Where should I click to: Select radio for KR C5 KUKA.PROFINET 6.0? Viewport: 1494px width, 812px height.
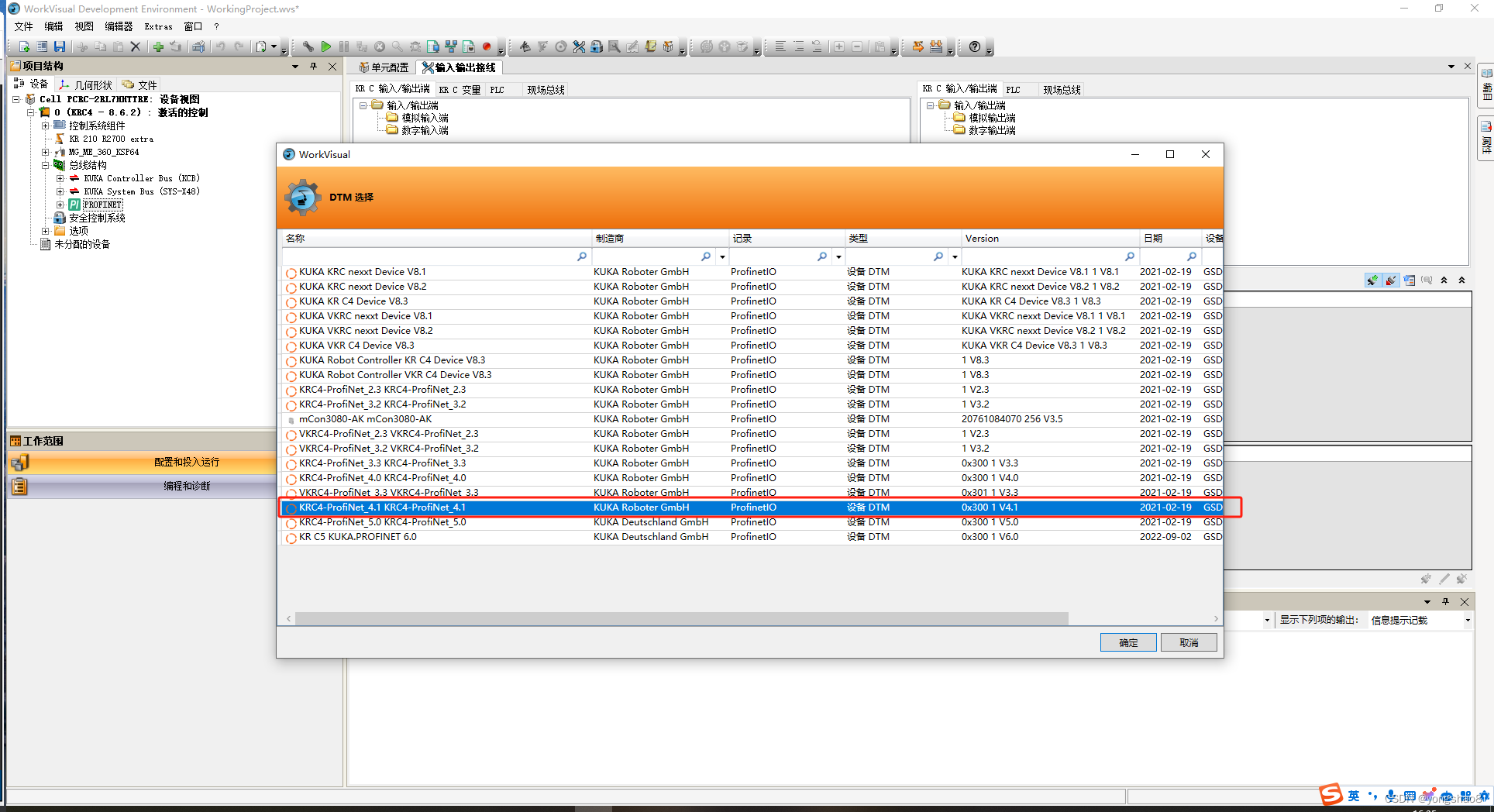click(291, 538)
